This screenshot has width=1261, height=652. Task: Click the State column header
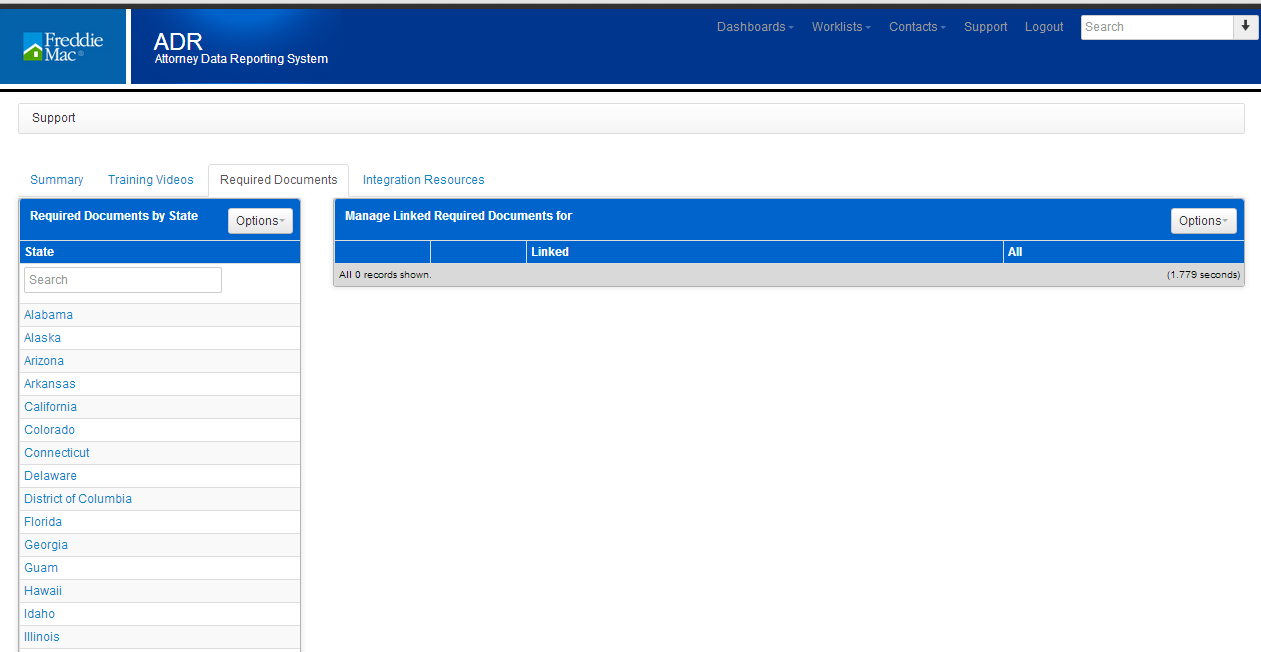point(160,252)
